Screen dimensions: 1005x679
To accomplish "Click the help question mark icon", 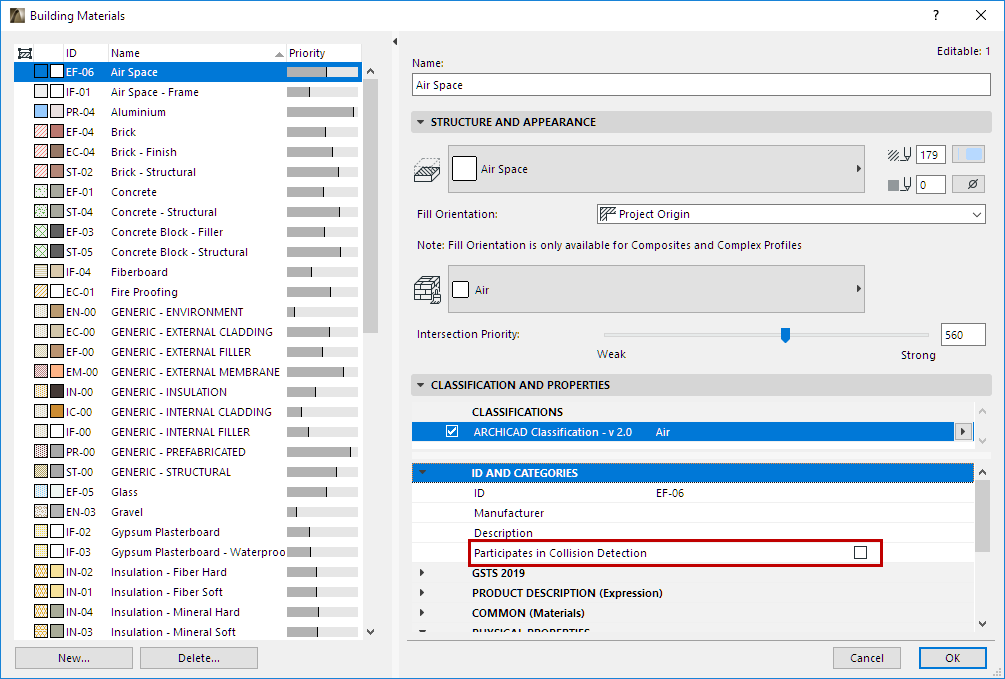I will 935,15.
